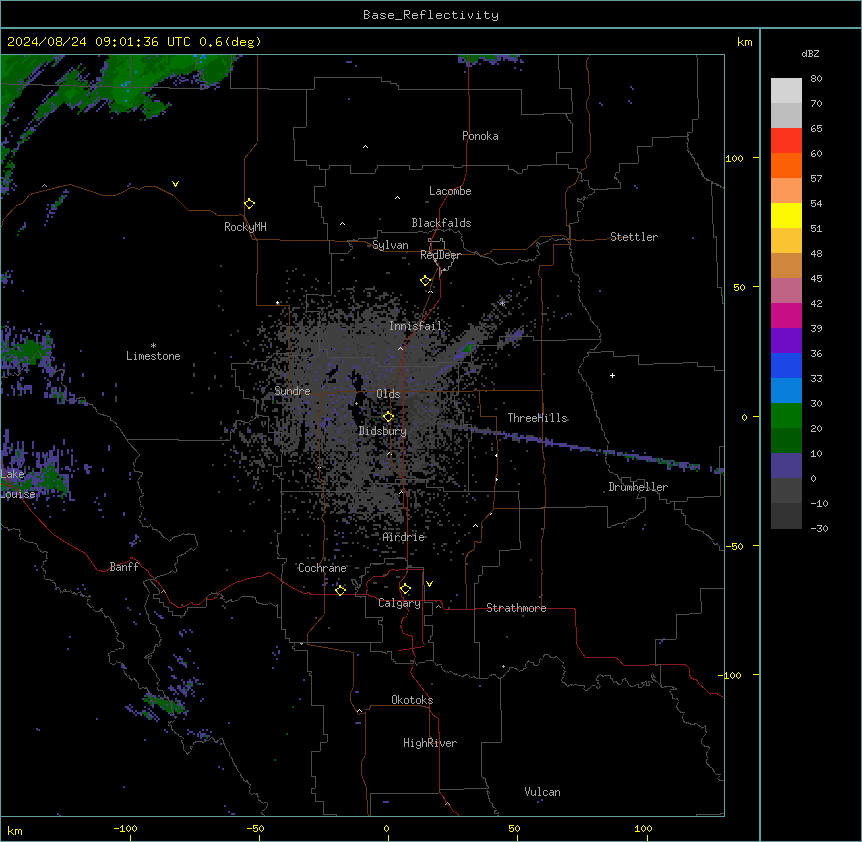Click the Didsbury city label
Image resolution: width=862 pixels, height=842 pixels.
point(383,431)
